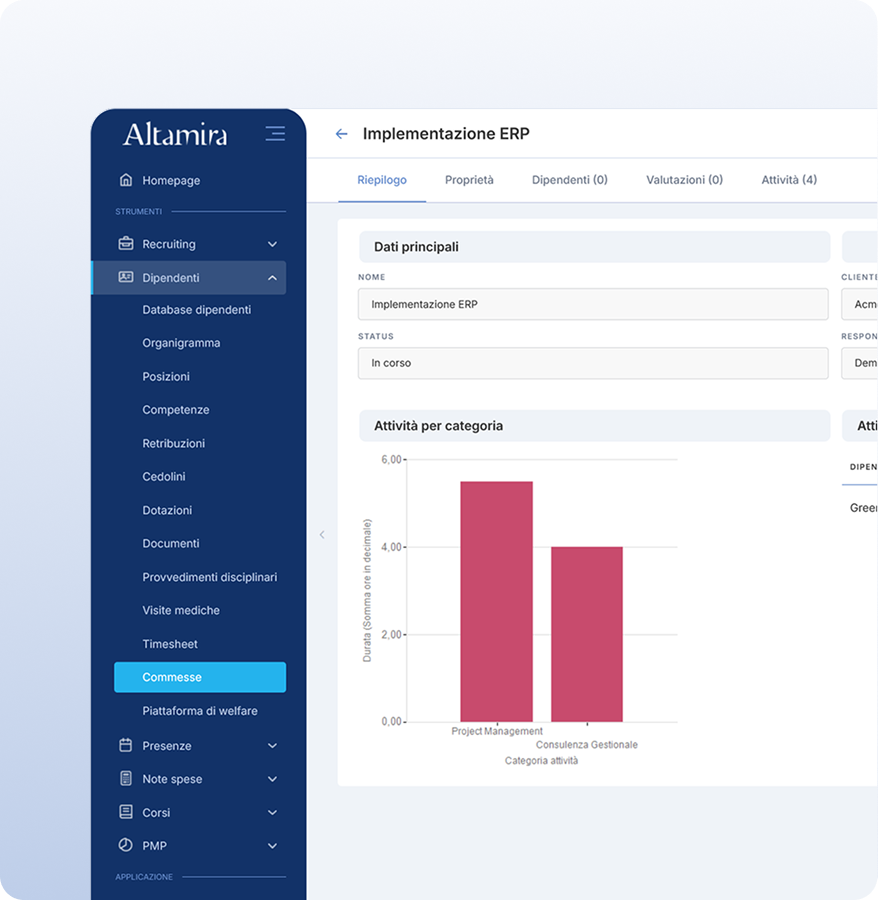This screenshot has width=878, height=900.
Task: Click the PMP pie chart icon
Action: 126,846
